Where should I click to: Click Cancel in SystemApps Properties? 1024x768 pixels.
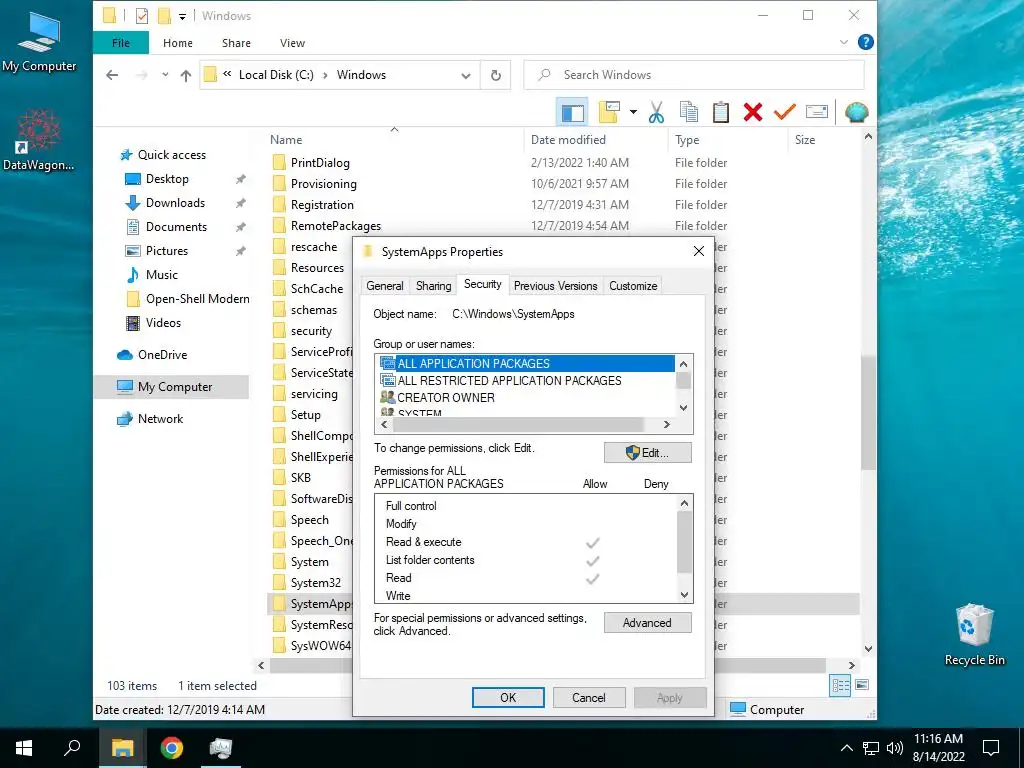[x=588, y=697]
